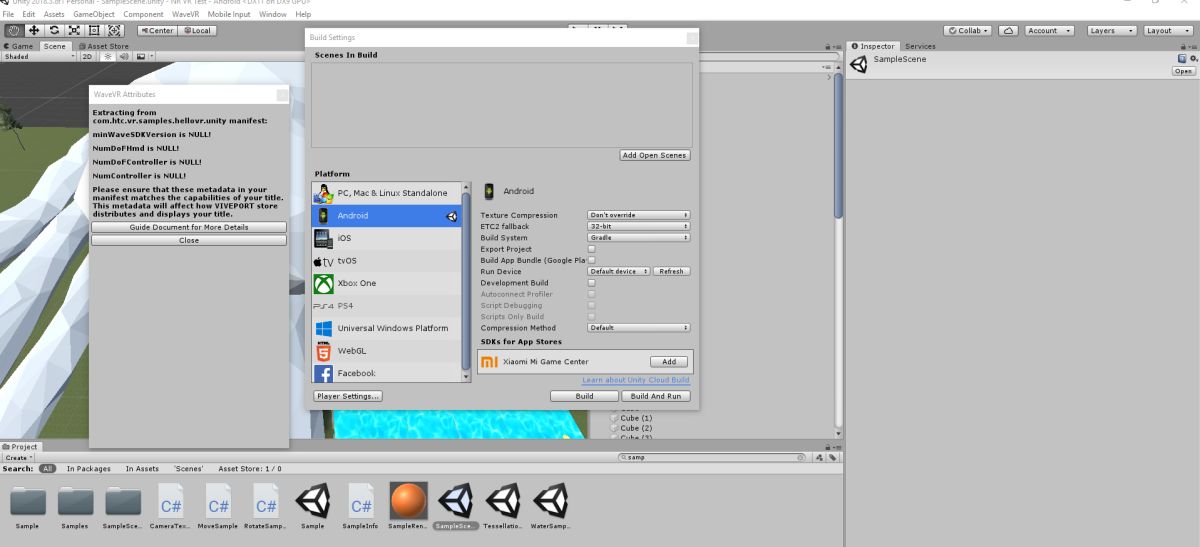Toggle Local handle rotation button
Viewport: 1200px width, 547px height.
(x=198, y=30)
